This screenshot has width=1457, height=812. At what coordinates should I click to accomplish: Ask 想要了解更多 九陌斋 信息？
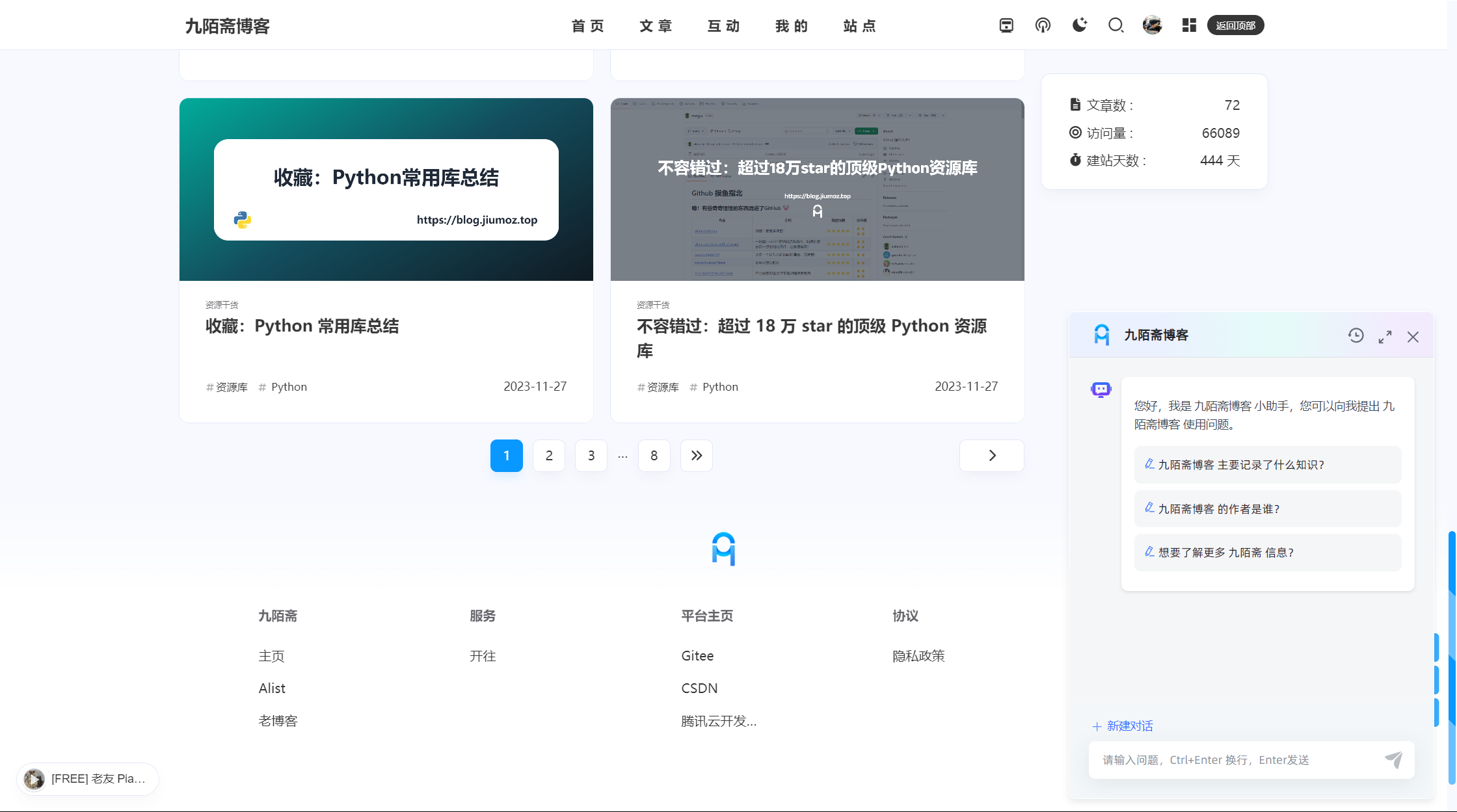point(1268,553)
